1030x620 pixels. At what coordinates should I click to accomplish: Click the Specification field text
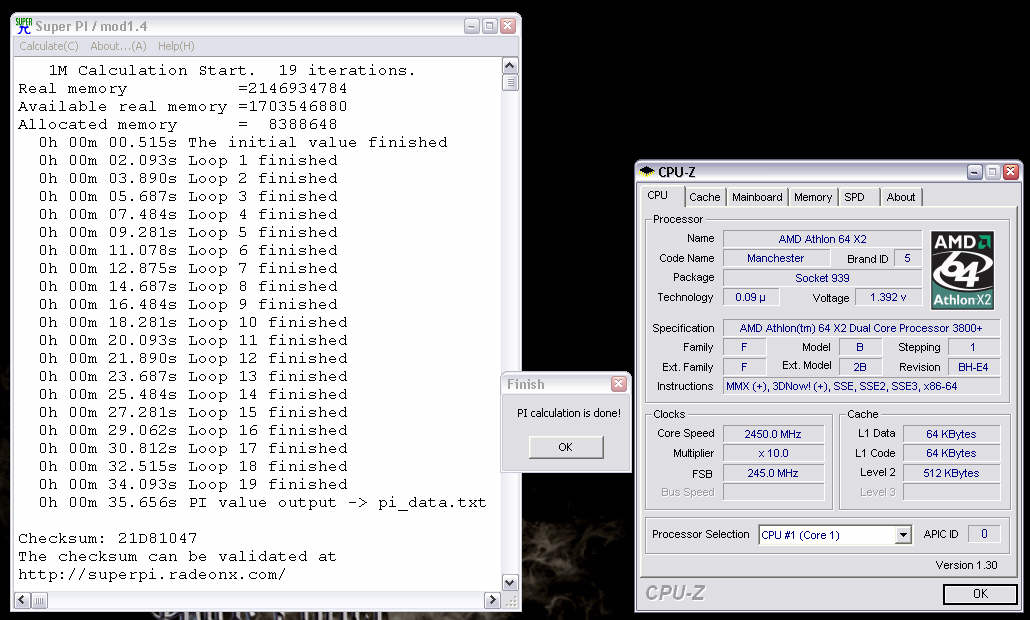pyautogui.click(x=861, y=328)
